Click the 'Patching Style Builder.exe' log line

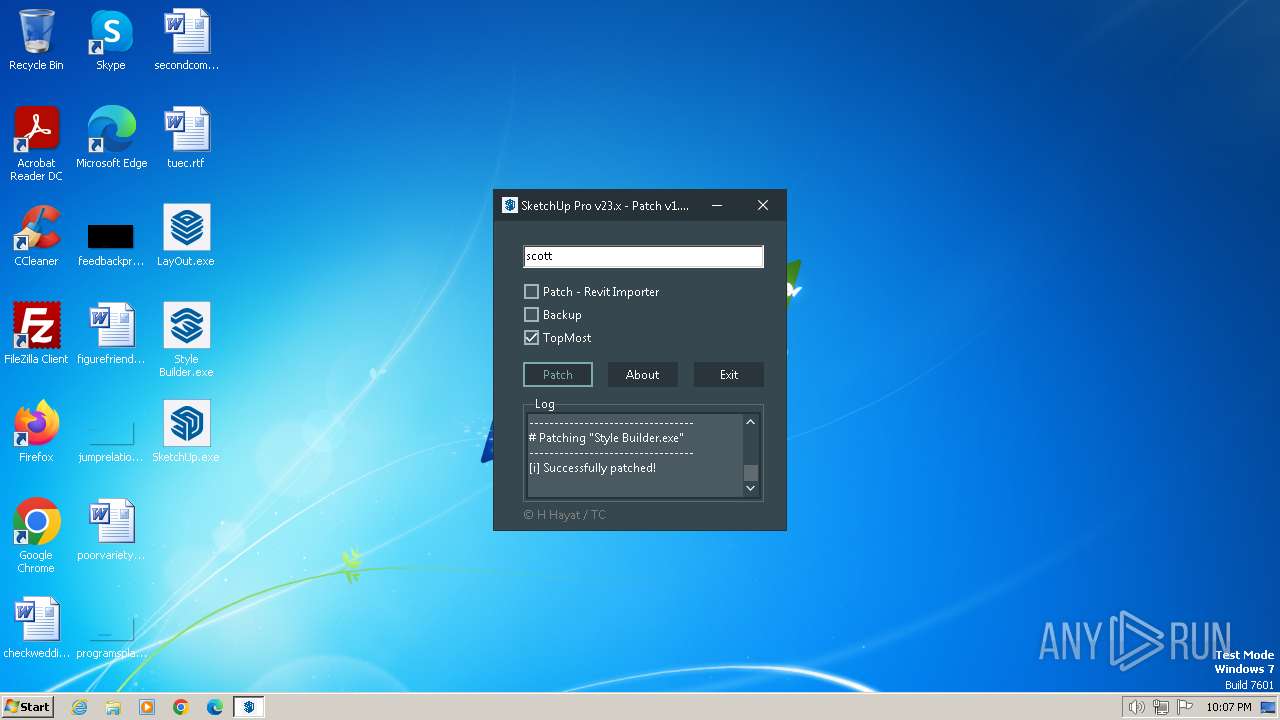606,438
